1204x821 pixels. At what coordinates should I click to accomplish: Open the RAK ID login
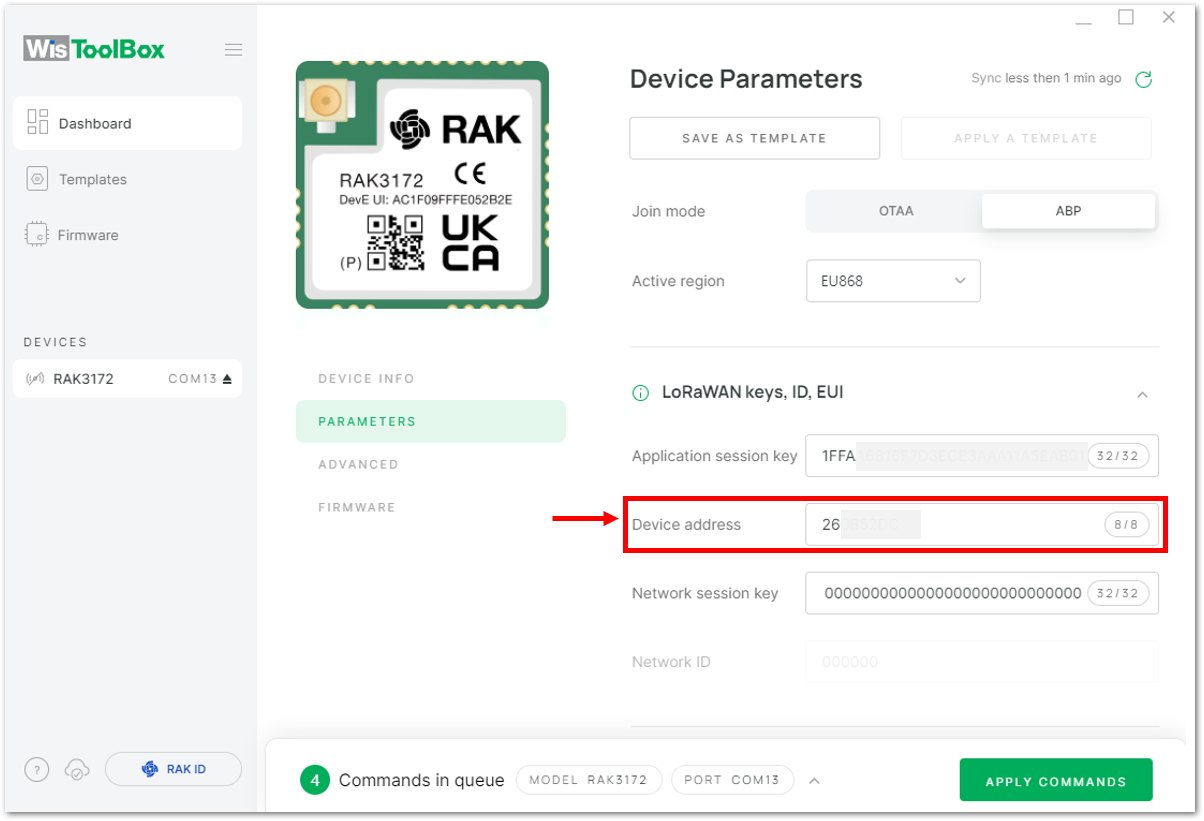click(173, 769)
